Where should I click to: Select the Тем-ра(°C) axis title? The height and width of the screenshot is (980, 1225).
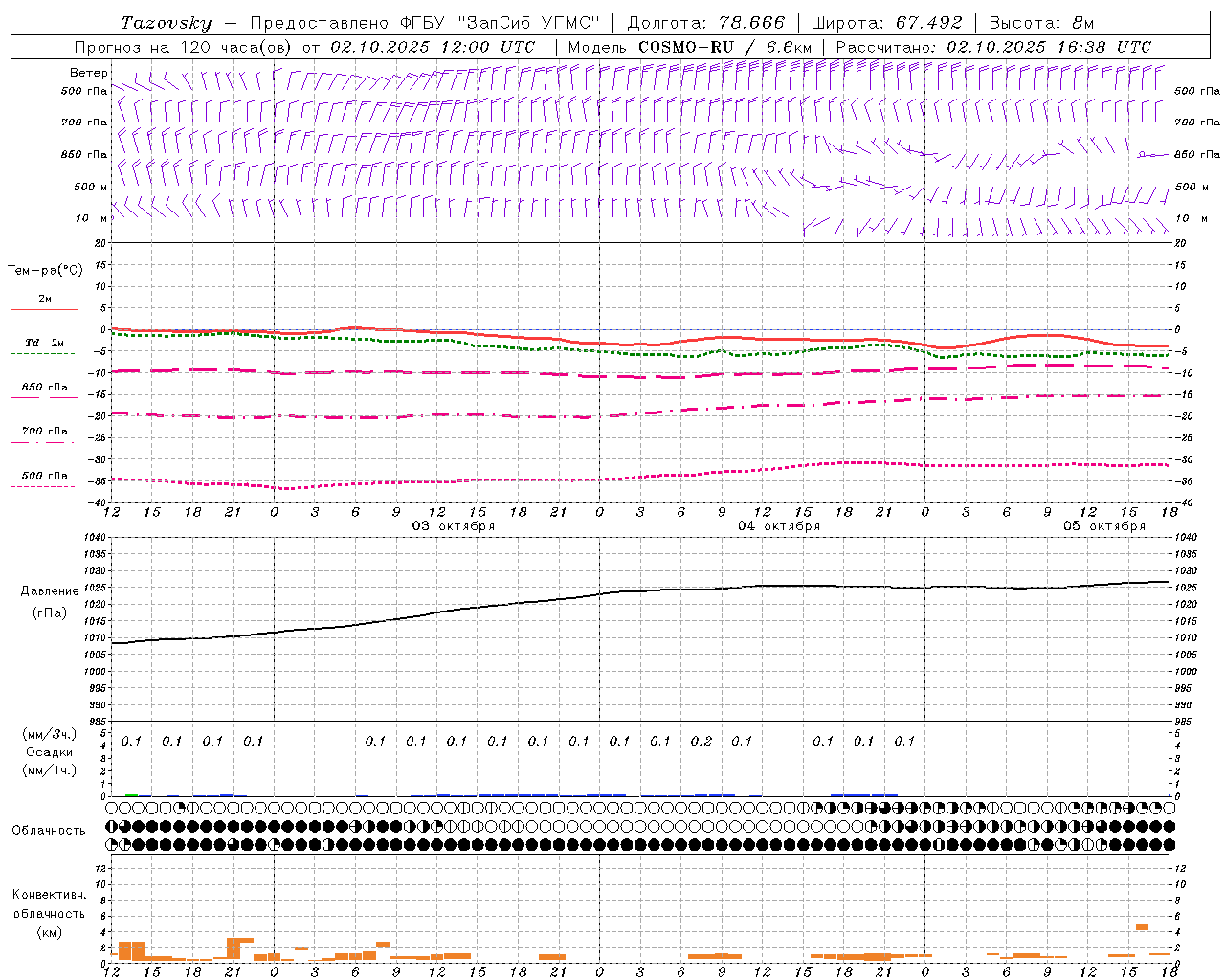pyautogui.click(x=45, y=271)
